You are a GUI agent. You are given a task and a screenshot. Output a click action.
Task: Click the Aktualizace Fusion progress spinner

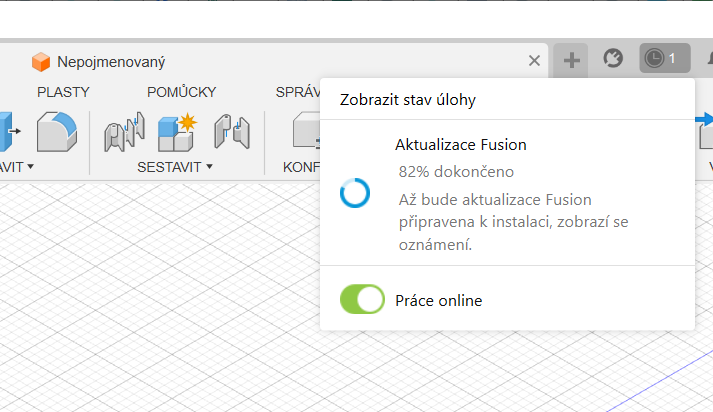[355, 193]
